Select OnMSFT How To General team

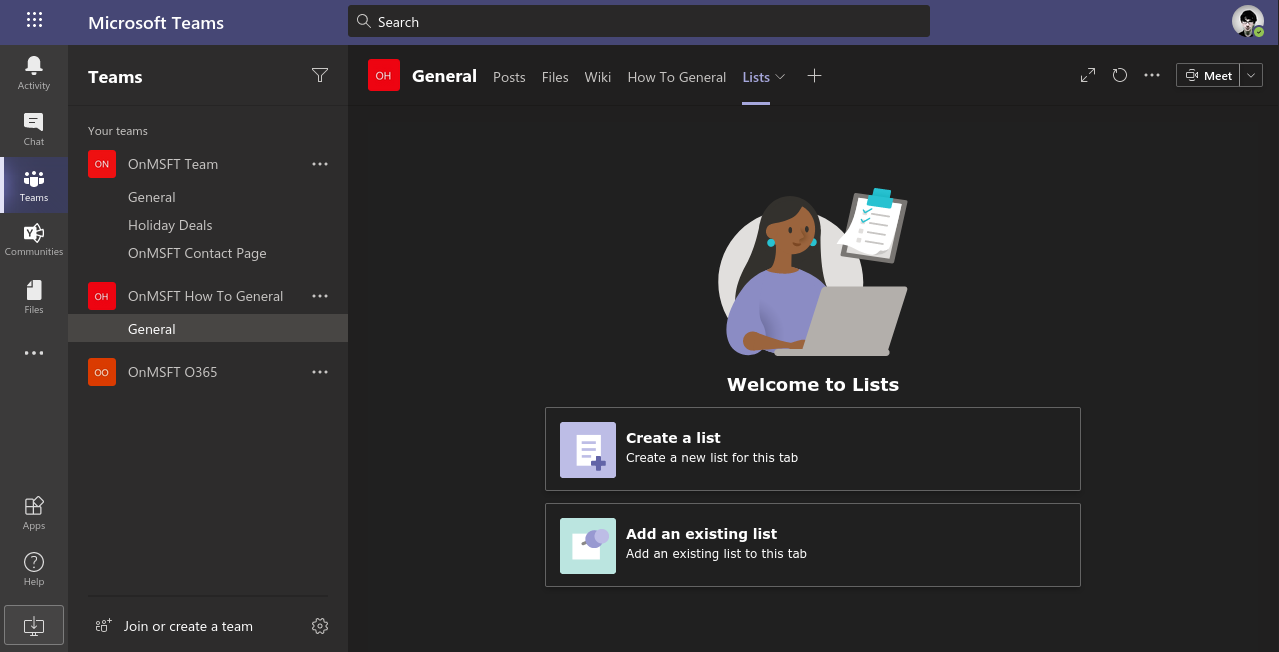(x=208, y=296)
